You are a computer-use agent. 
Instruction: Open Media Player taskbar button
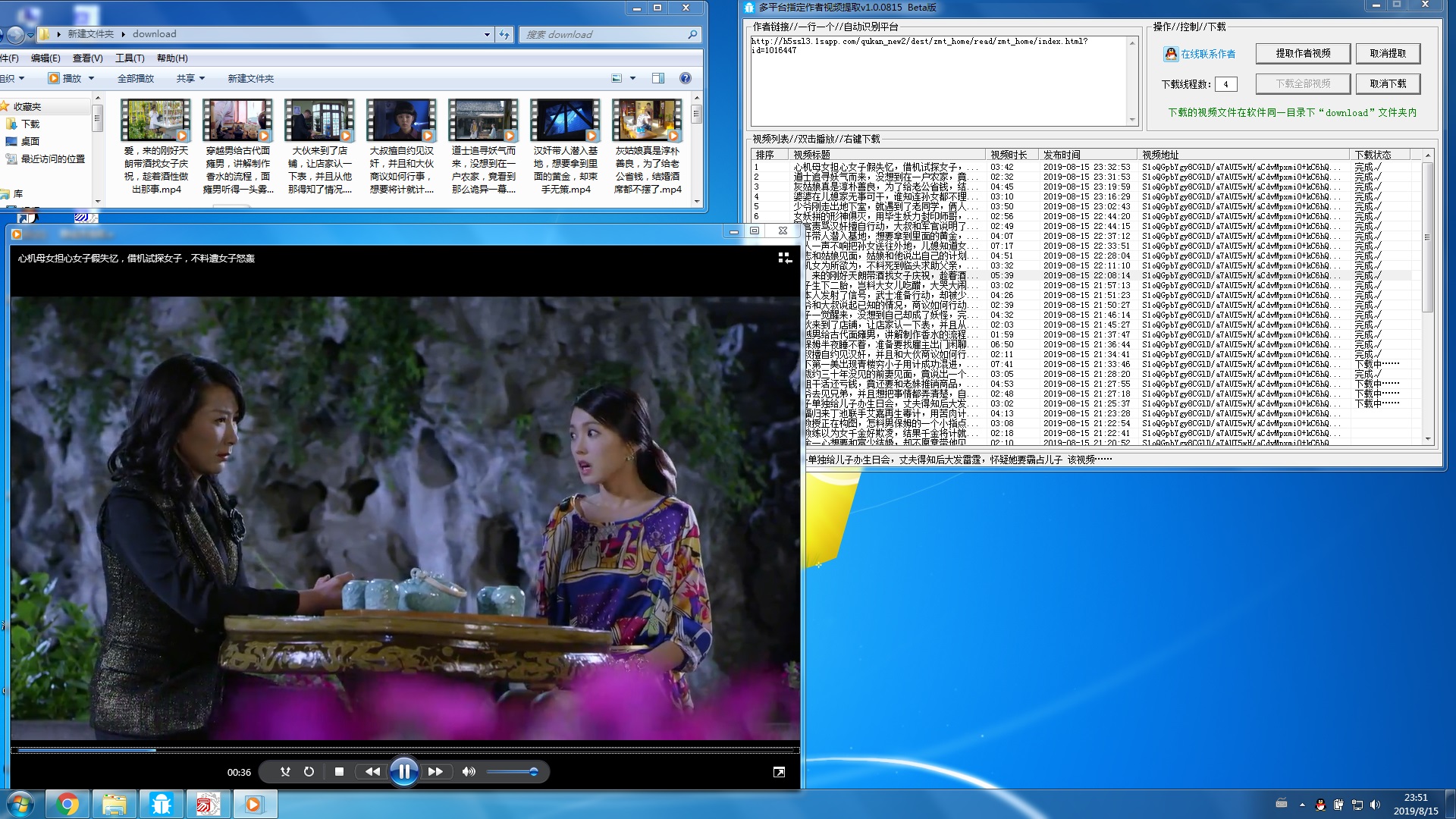coord(255,804)
